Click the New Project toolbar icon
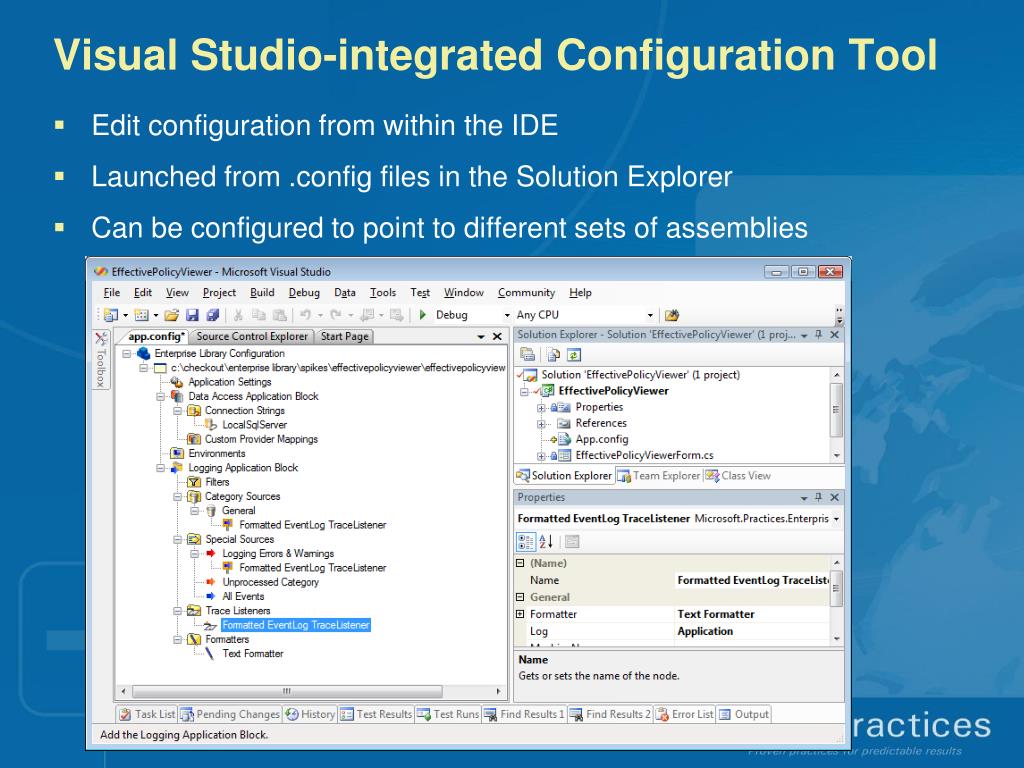The width and height of the screenshot is (1024, 768). tap(110, 315)
